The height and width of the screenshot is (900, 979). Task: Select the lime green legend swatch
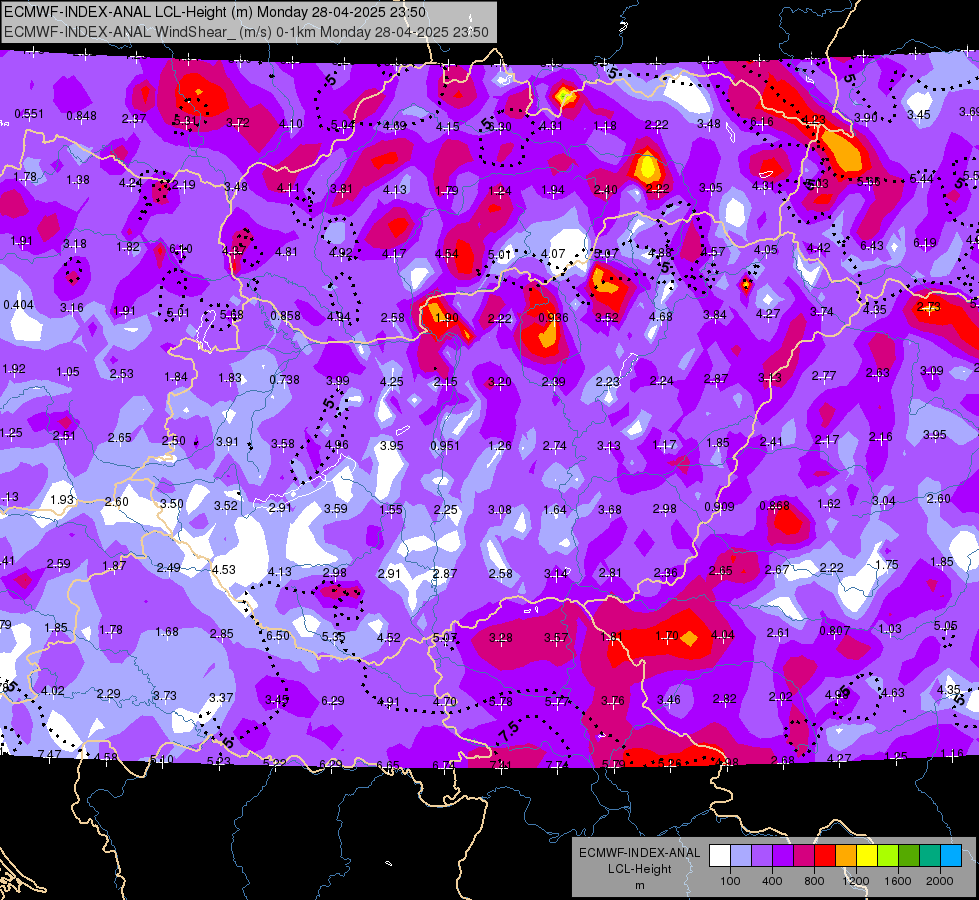pyautogui.click(x=888, y=855)
